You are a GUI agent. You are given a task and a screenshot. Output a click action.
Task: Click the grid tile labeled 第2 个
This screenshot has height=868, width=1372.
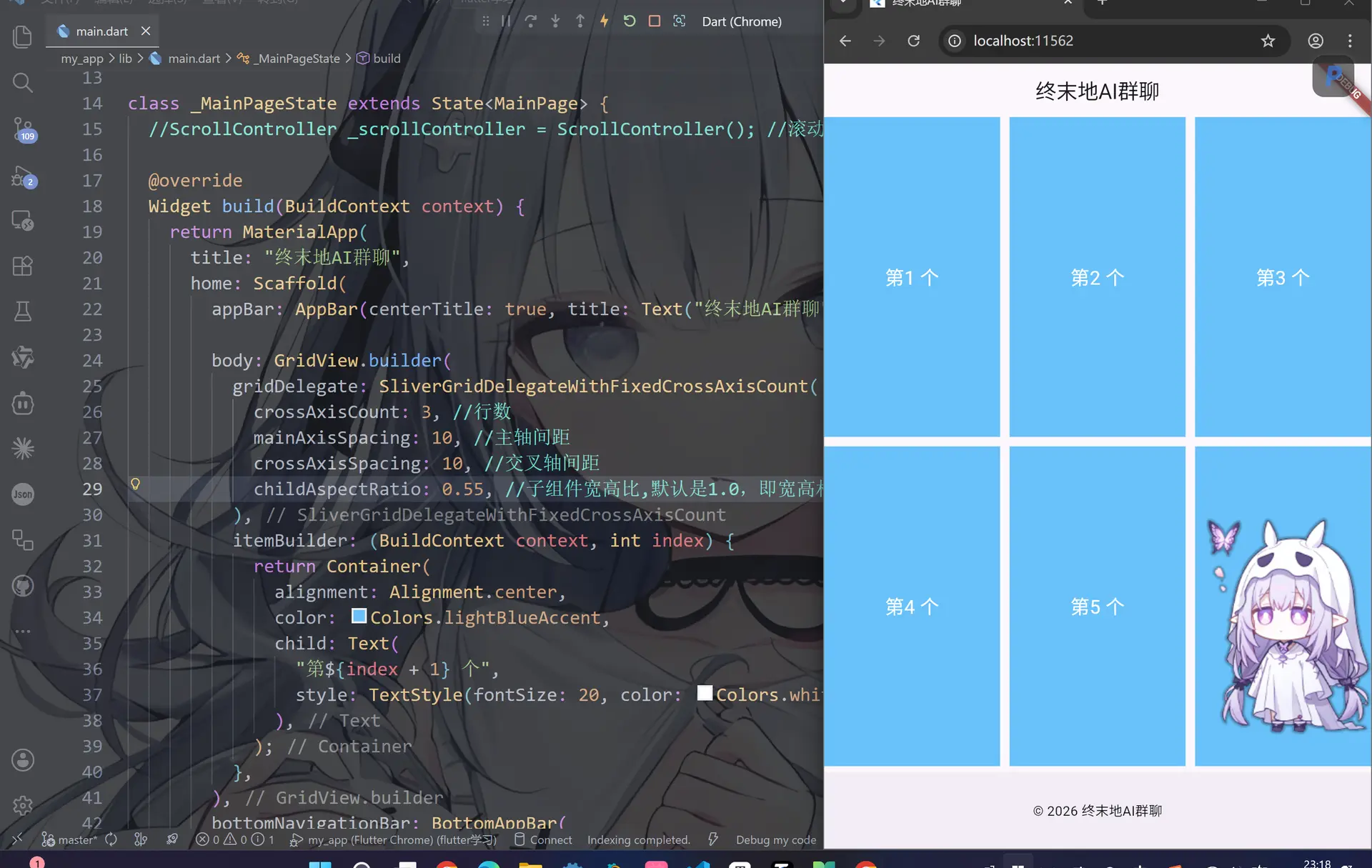(x=1098, y=277)
